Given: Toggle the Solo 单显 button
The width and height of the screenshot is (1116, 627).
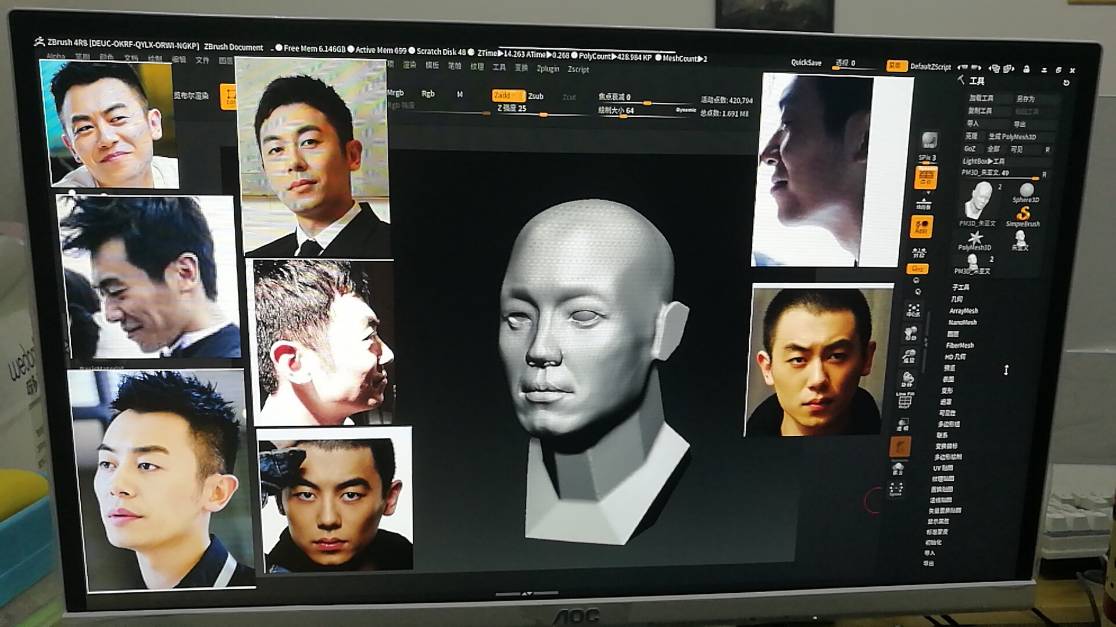Looking at the screenshot, I should point(898,468).
